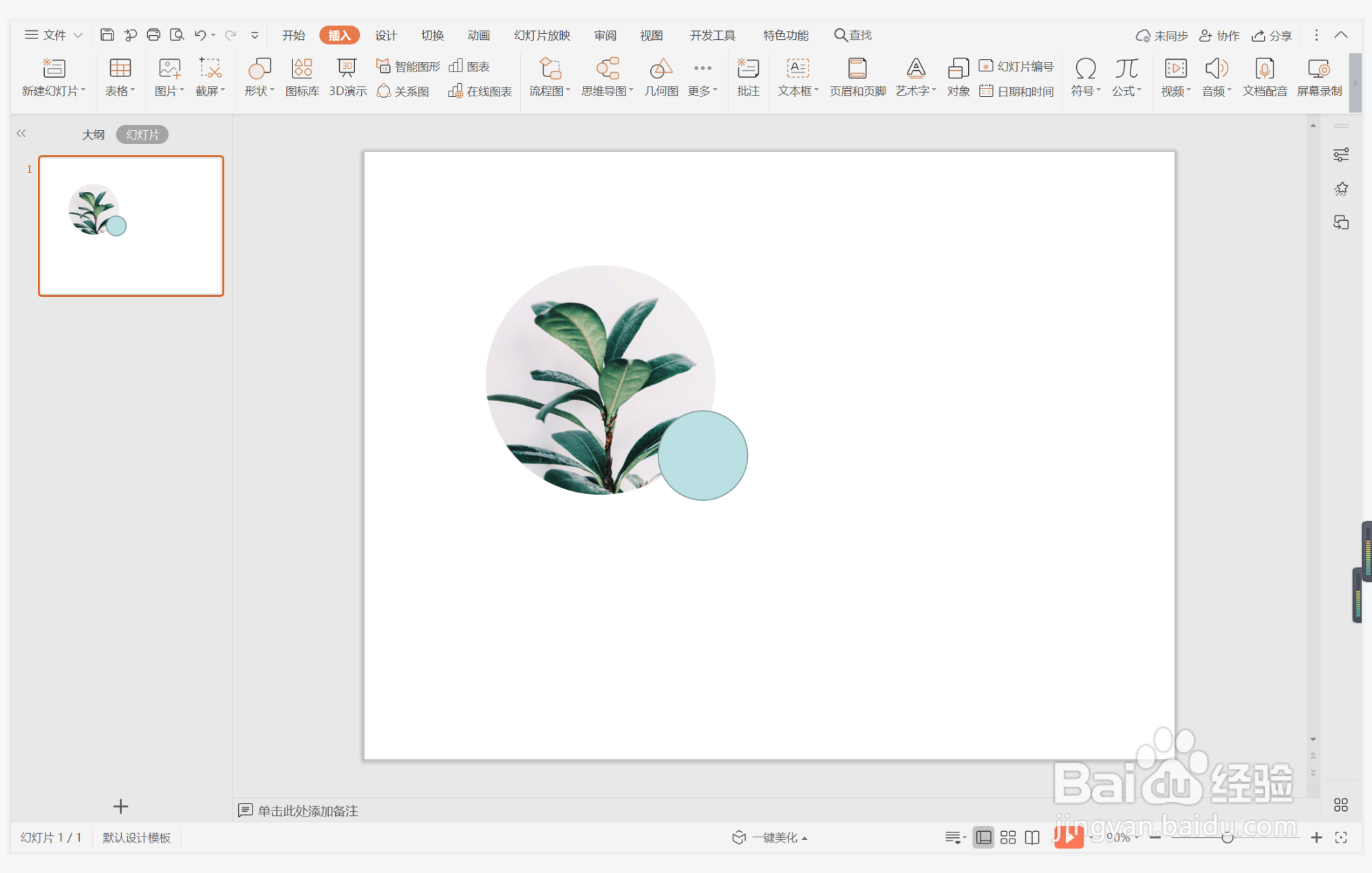Open the 思维导图 mind map tool
The height and width of the screenshot is (873, 1372).
608,77
